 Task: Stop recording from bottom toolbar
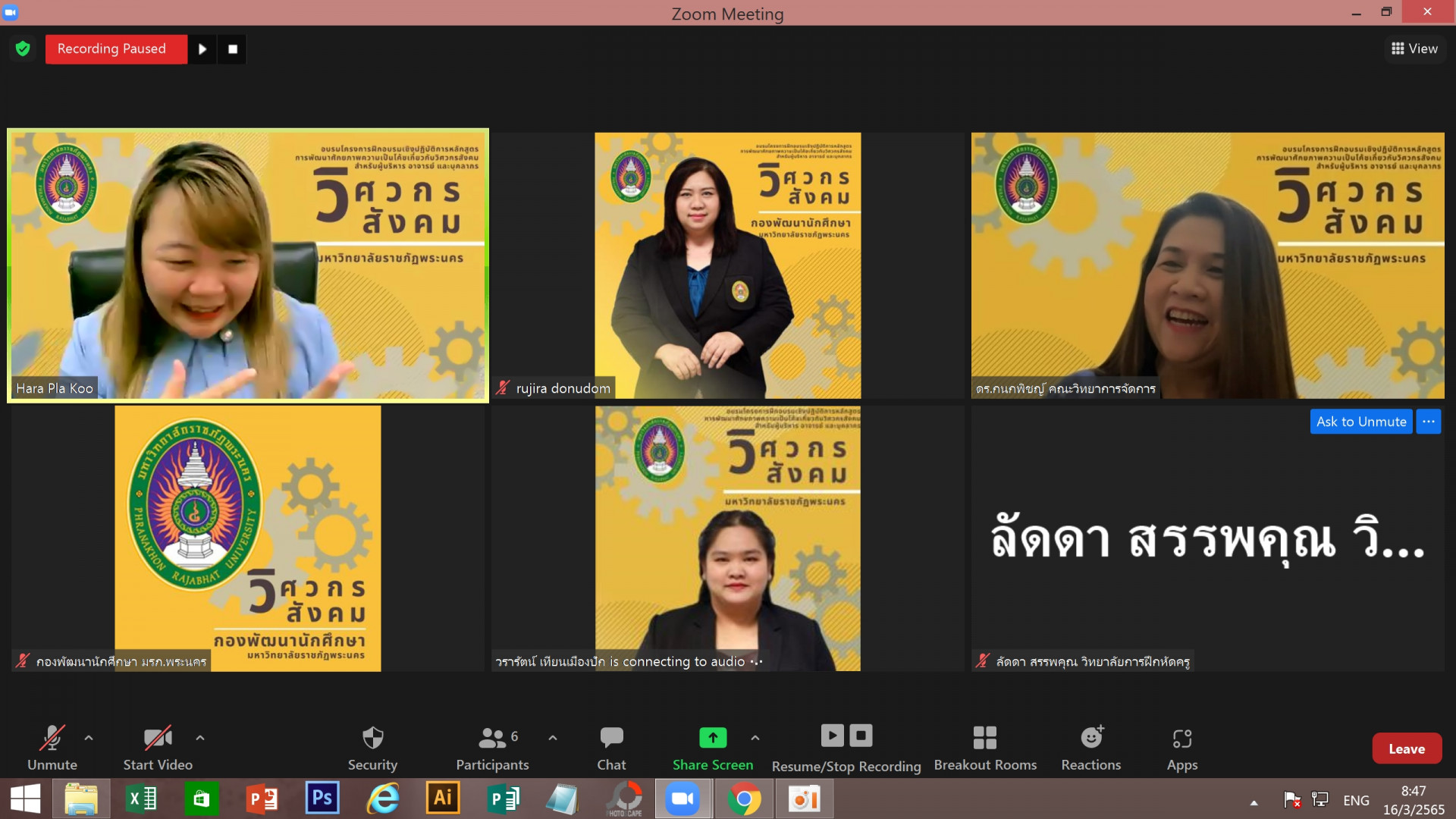pyautogui.click(x=861, y=735)
